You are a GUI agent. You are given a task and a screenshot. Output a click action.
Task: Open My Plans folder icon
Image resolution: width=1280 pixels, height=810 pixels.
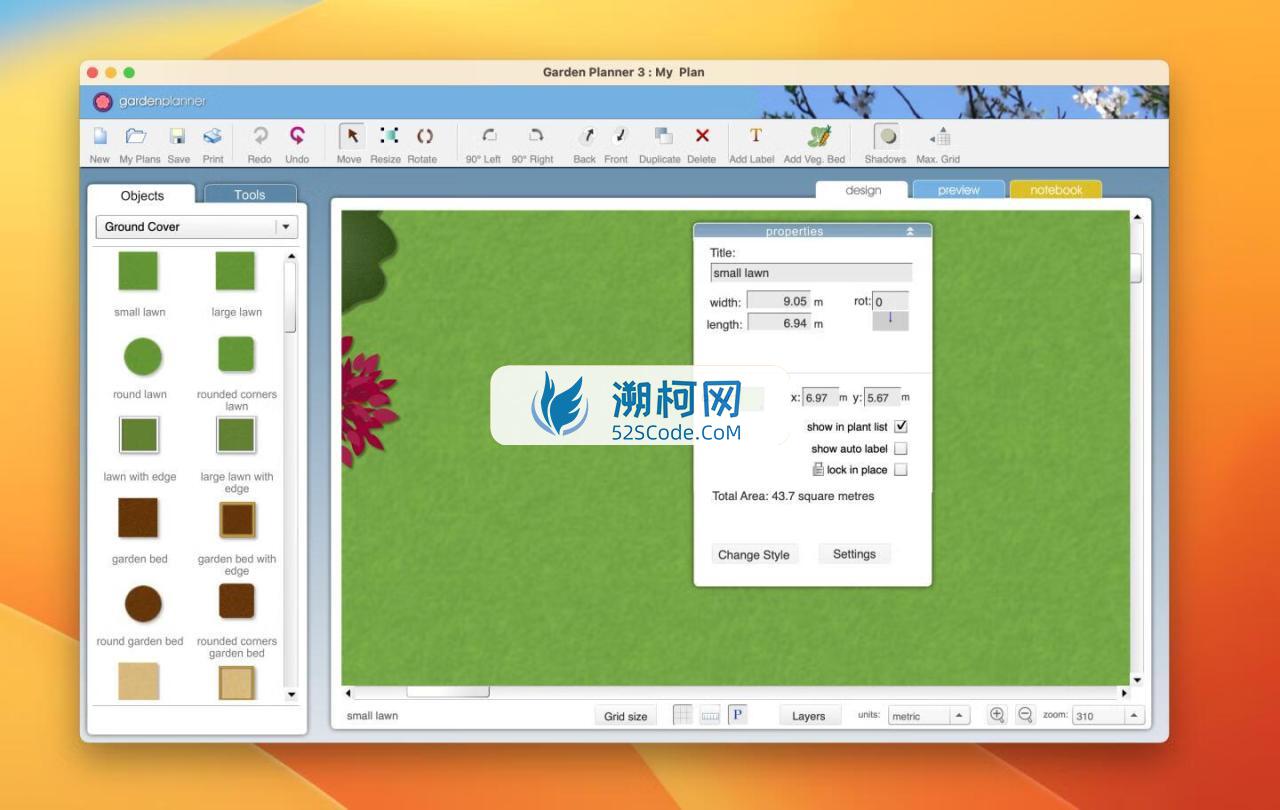136,136
